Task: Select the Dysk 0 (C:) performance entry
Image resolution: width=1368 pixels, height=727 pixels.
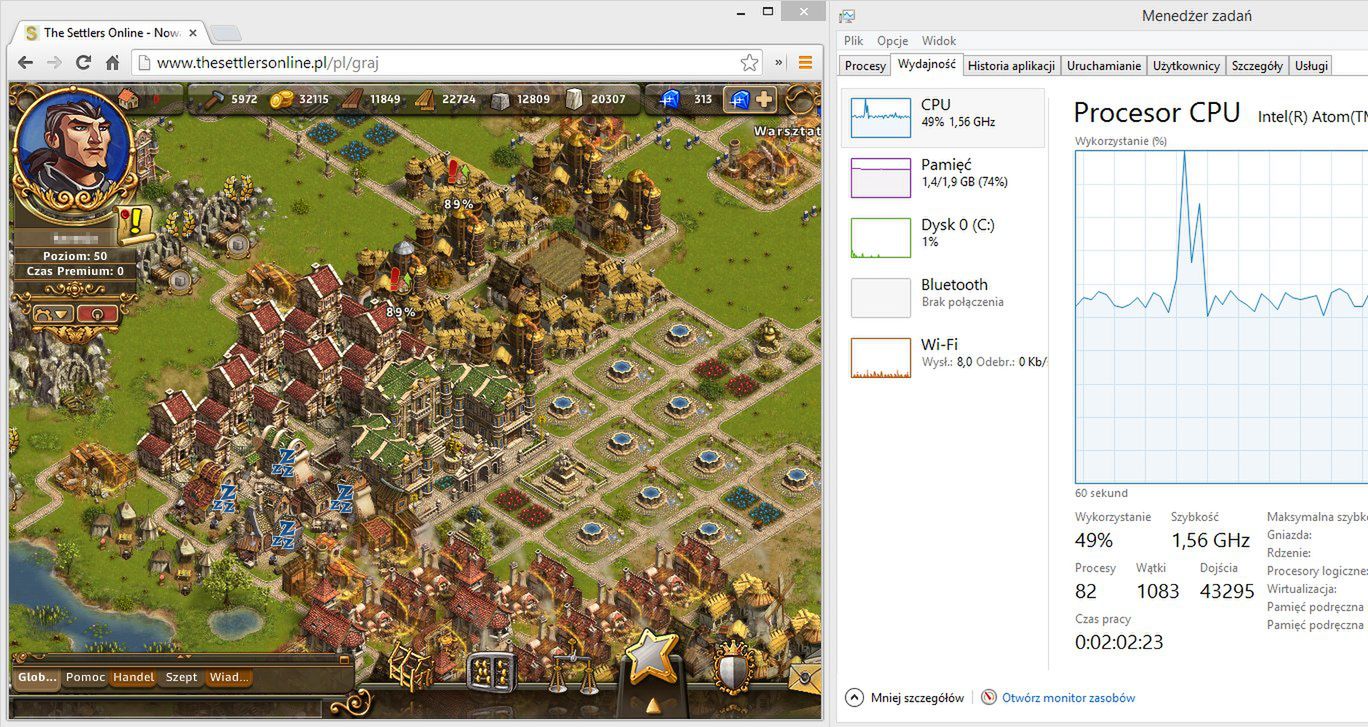Action: (943, 238)
